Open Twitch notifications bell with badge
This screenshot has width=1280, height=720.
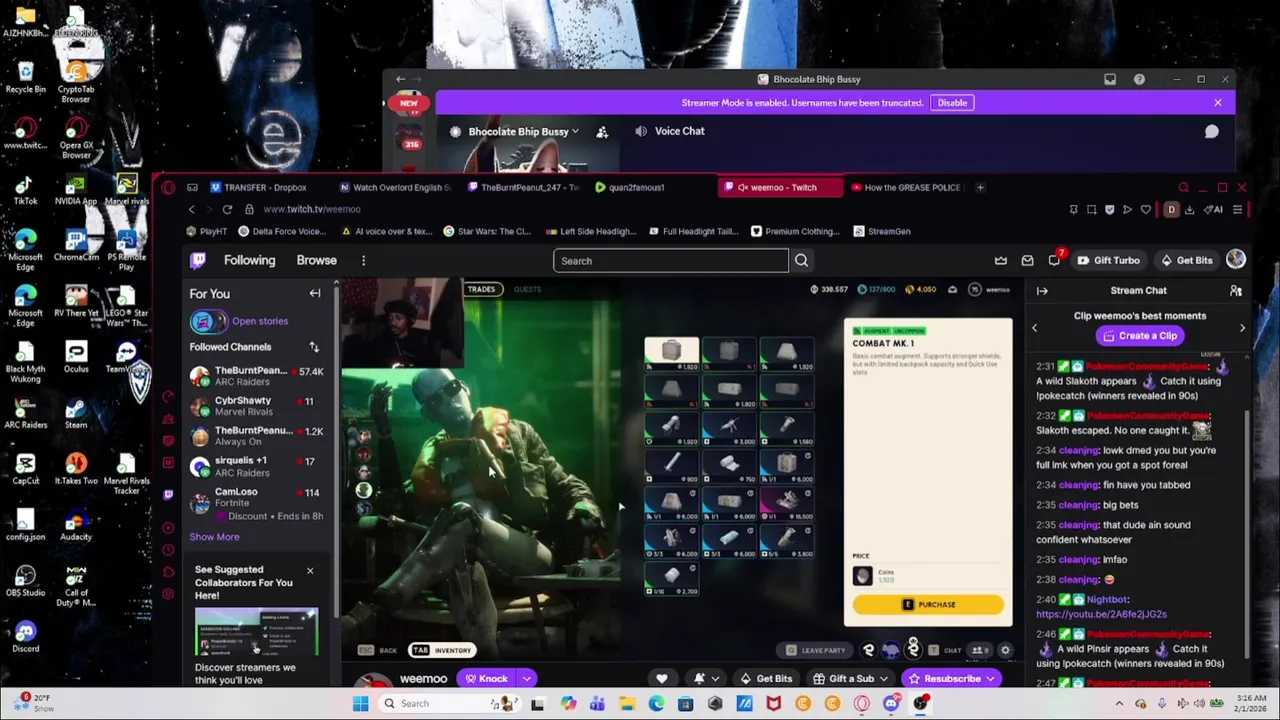pyautogui.click(x=1054, y=260)
